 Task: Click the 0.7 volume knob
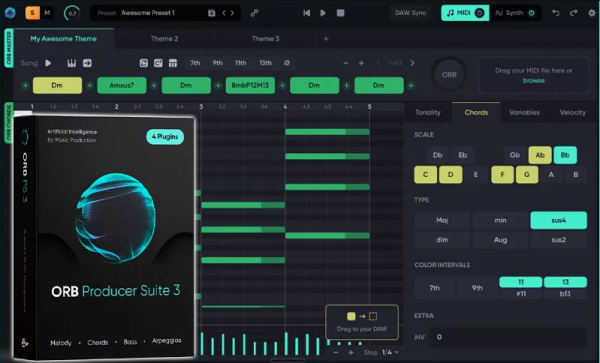pos(72,13)
